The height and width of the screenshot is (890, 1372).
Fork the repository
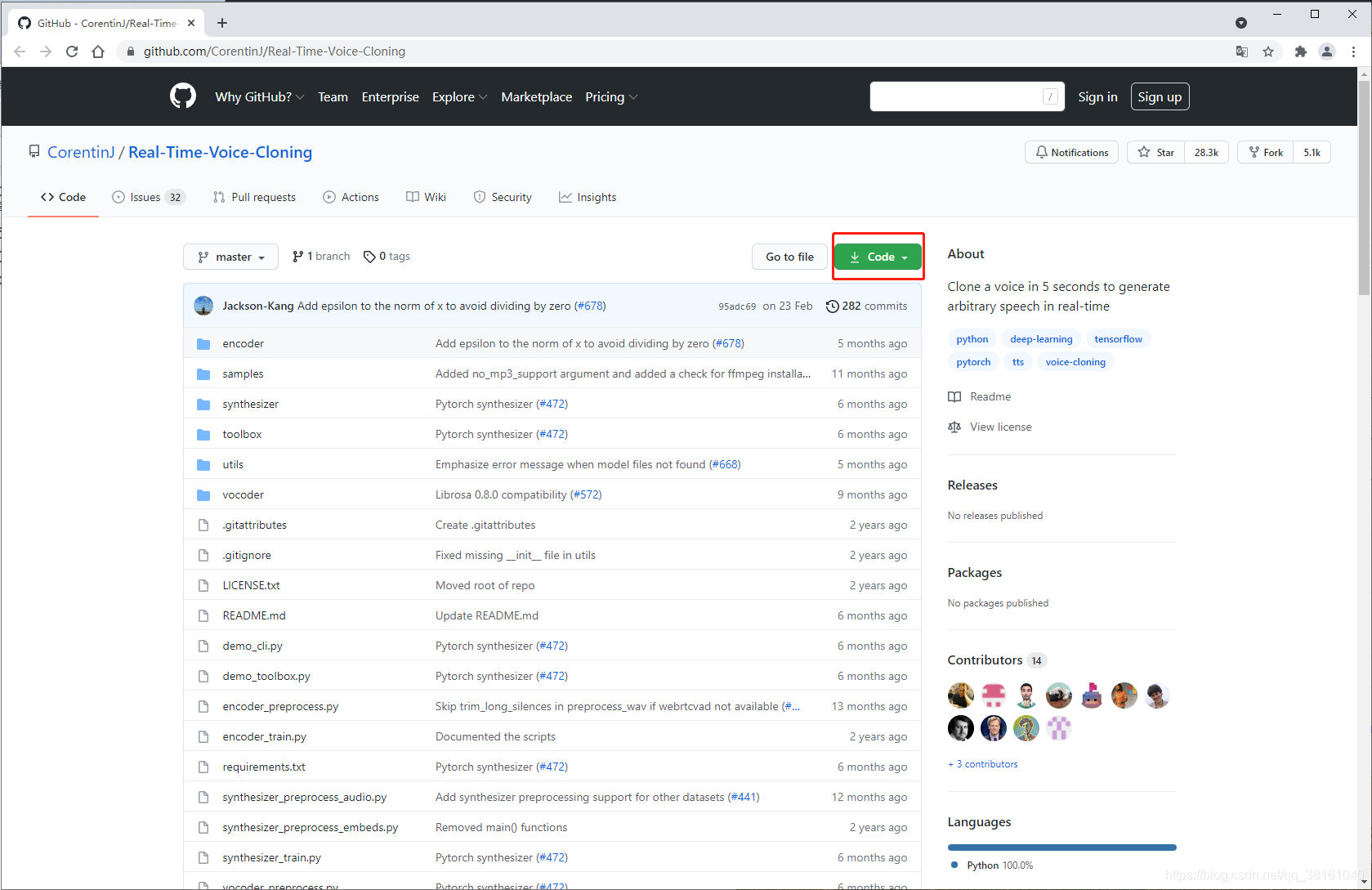click(1266, 152)
